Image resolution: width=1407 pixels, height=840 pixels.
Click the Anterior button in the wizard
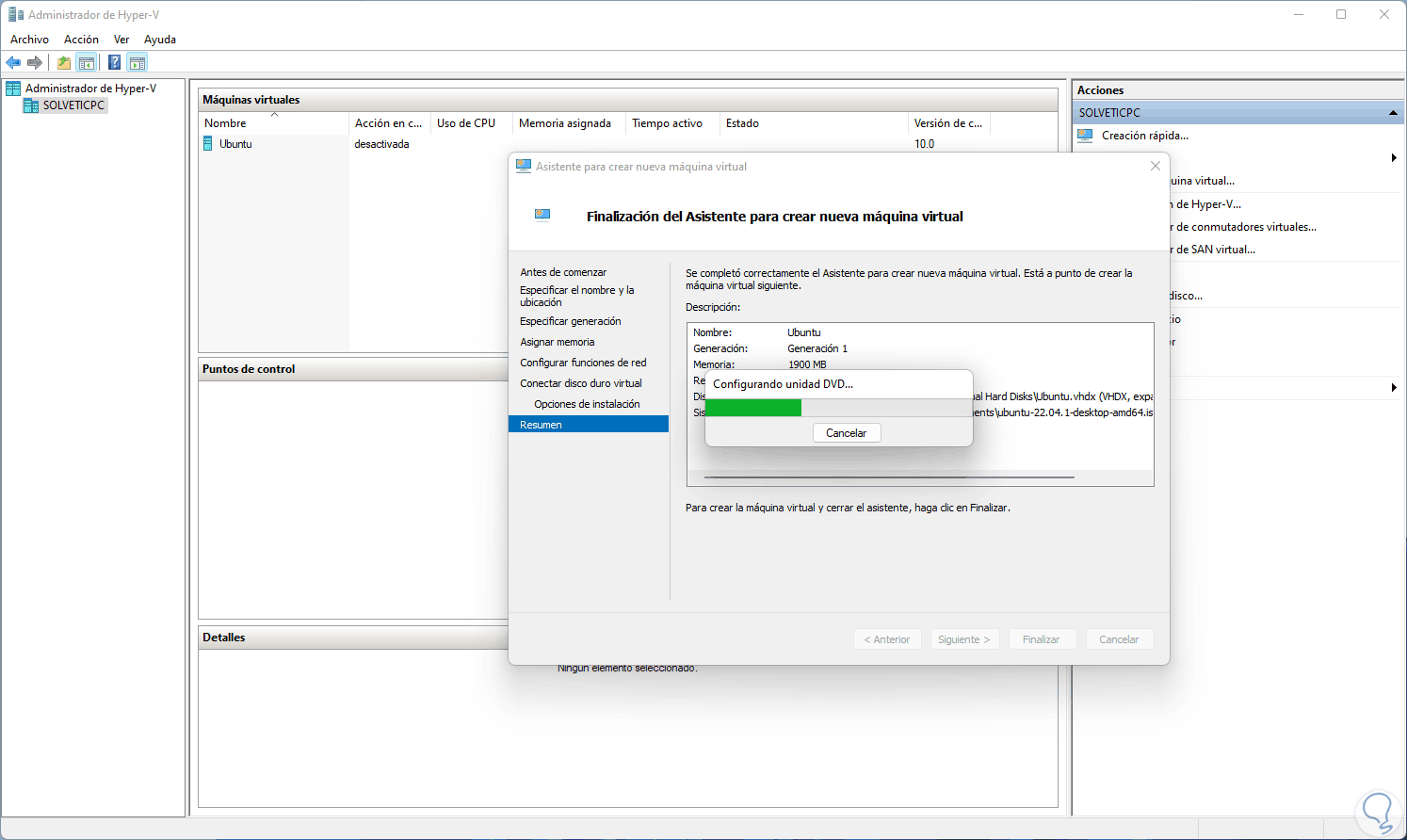pos(887,639)
